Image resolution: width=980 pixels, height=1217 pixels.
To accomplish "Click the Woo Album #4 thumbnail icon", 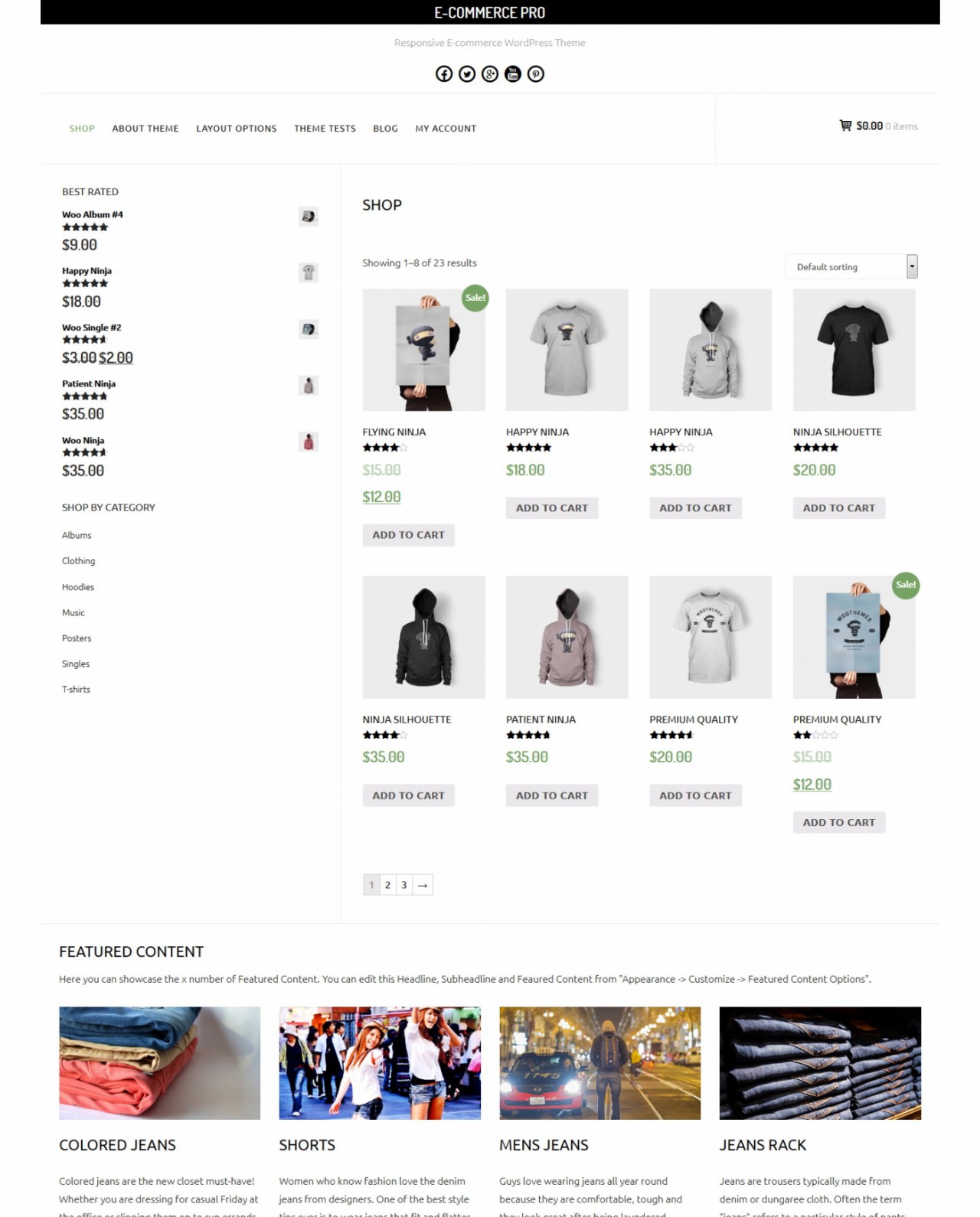I will coord(309,217).
